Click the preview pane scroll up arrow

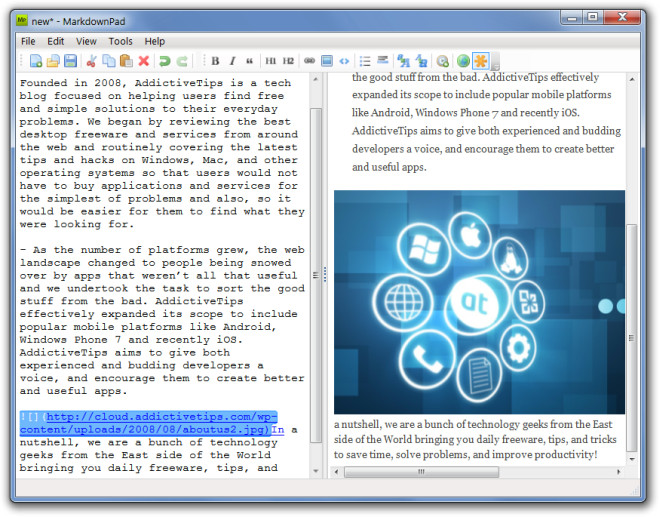(631, 79)
